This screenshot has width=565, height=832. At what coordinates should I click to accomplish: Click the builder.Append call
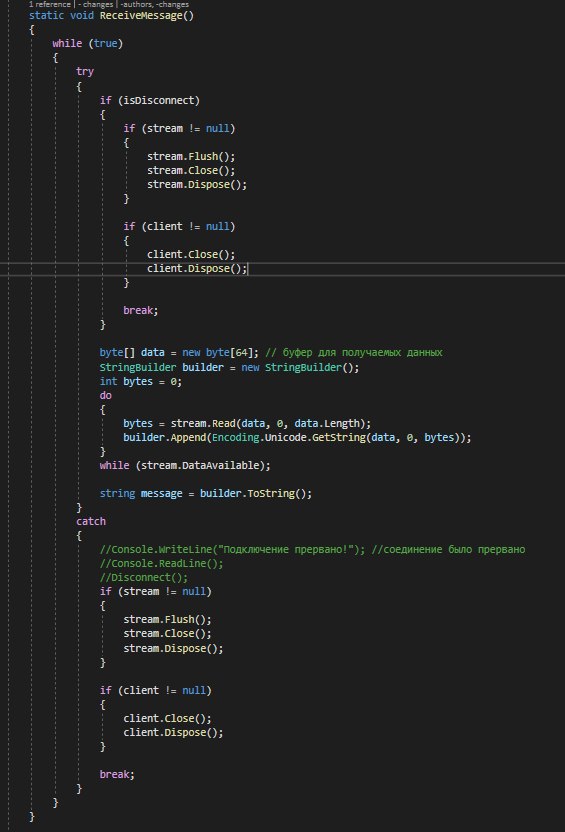pyautogui.click(x=164, y=438)
